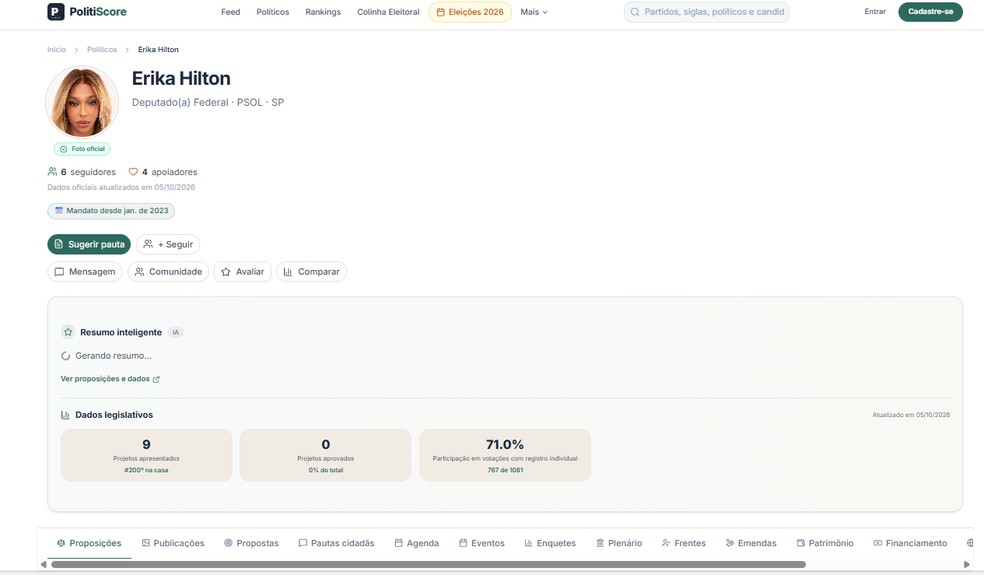Click the apoiadores heart icon
Image resolution: width=984 pixels, height=575 pixels.
coord(133,171)
